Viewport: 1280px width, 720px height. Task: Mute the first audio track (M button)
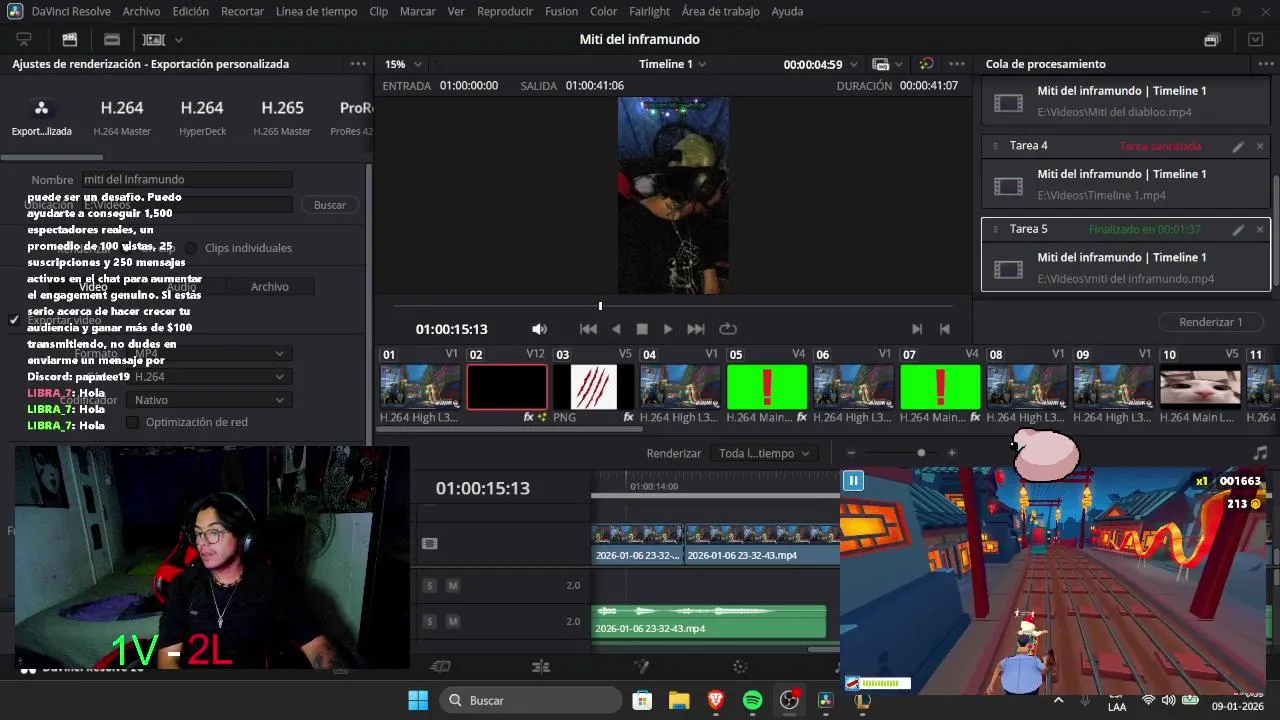tap(453, 585)
